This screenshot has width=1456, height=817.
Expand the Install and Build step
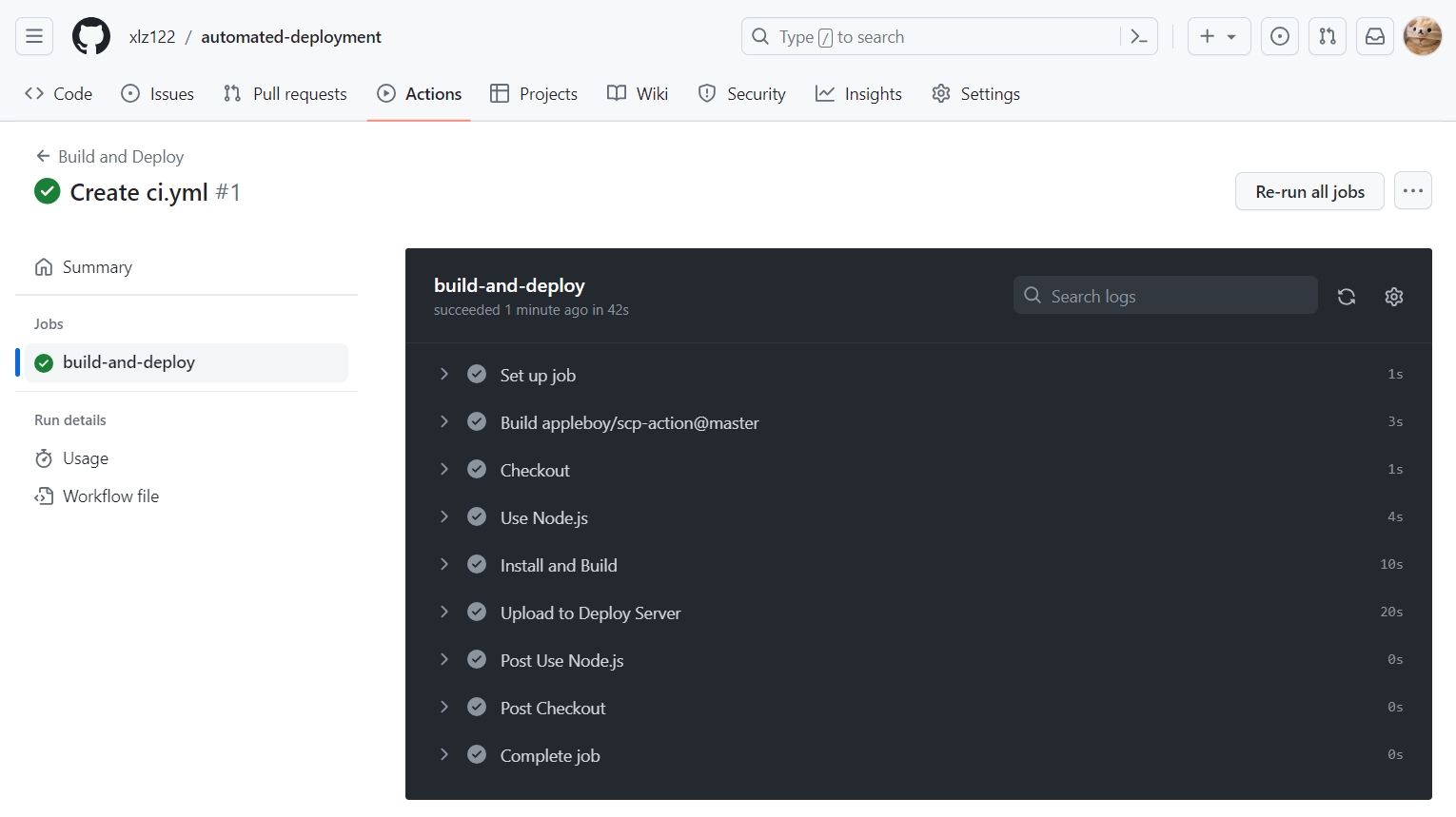(918, 565)
